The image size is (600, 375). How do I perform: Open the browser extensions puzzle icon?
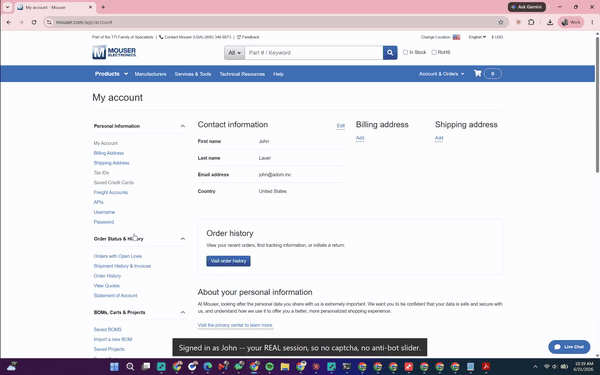click(531, 22)
